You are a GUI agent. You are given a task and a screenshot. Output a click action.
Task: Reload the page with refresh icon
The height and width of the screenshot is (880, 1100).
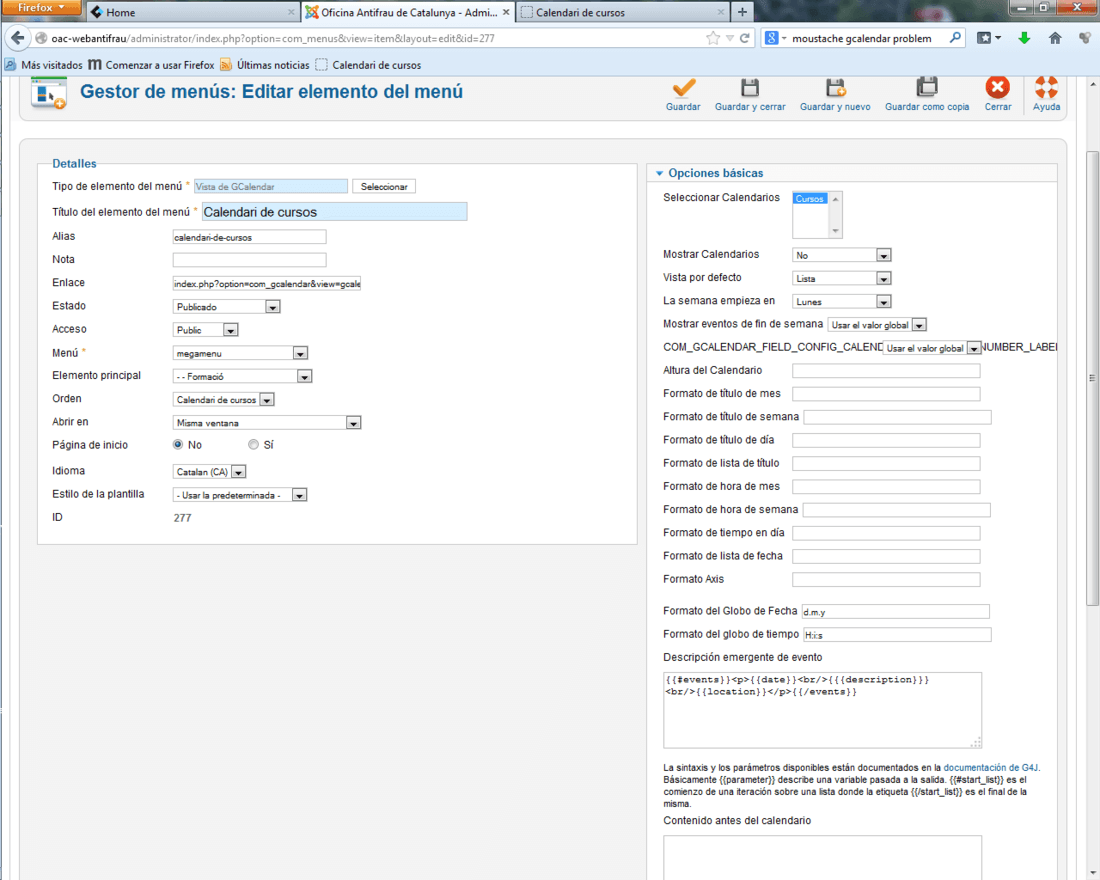[x=744, y=38]
